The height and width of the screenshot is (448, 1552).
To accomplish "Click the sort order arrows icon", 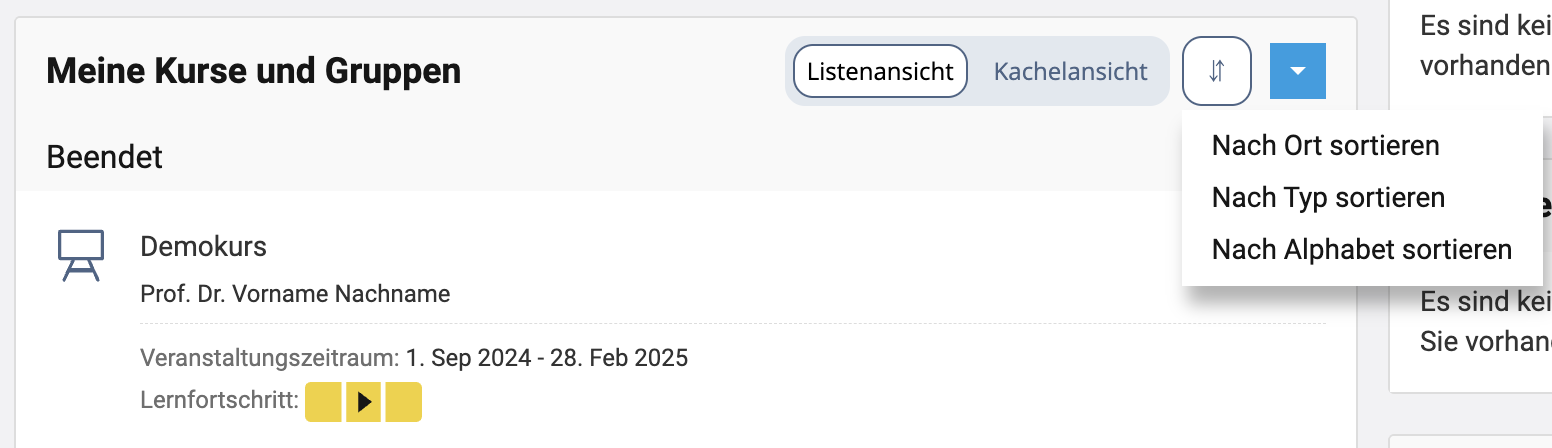I will (1216, 72).
